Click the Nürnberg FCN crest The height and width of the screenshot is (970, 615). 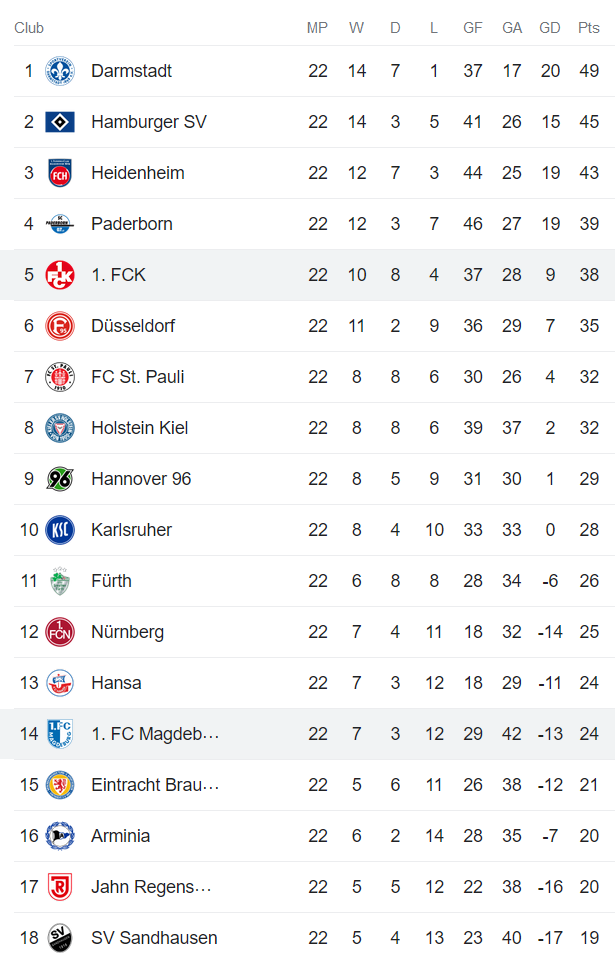click(x=60, y=632)
